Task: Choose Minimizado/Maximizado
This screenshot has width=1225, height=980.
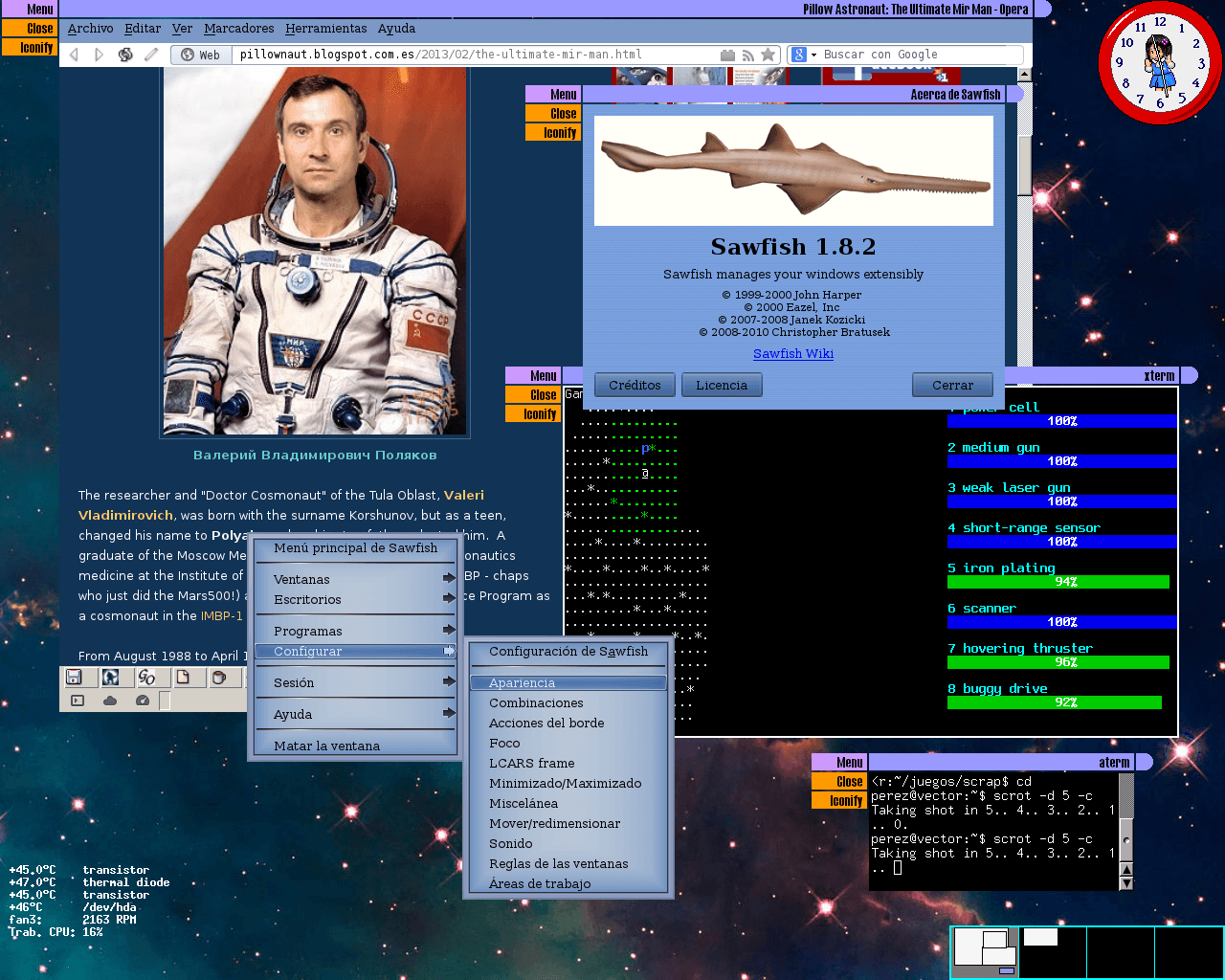Action: pos(568,783)
